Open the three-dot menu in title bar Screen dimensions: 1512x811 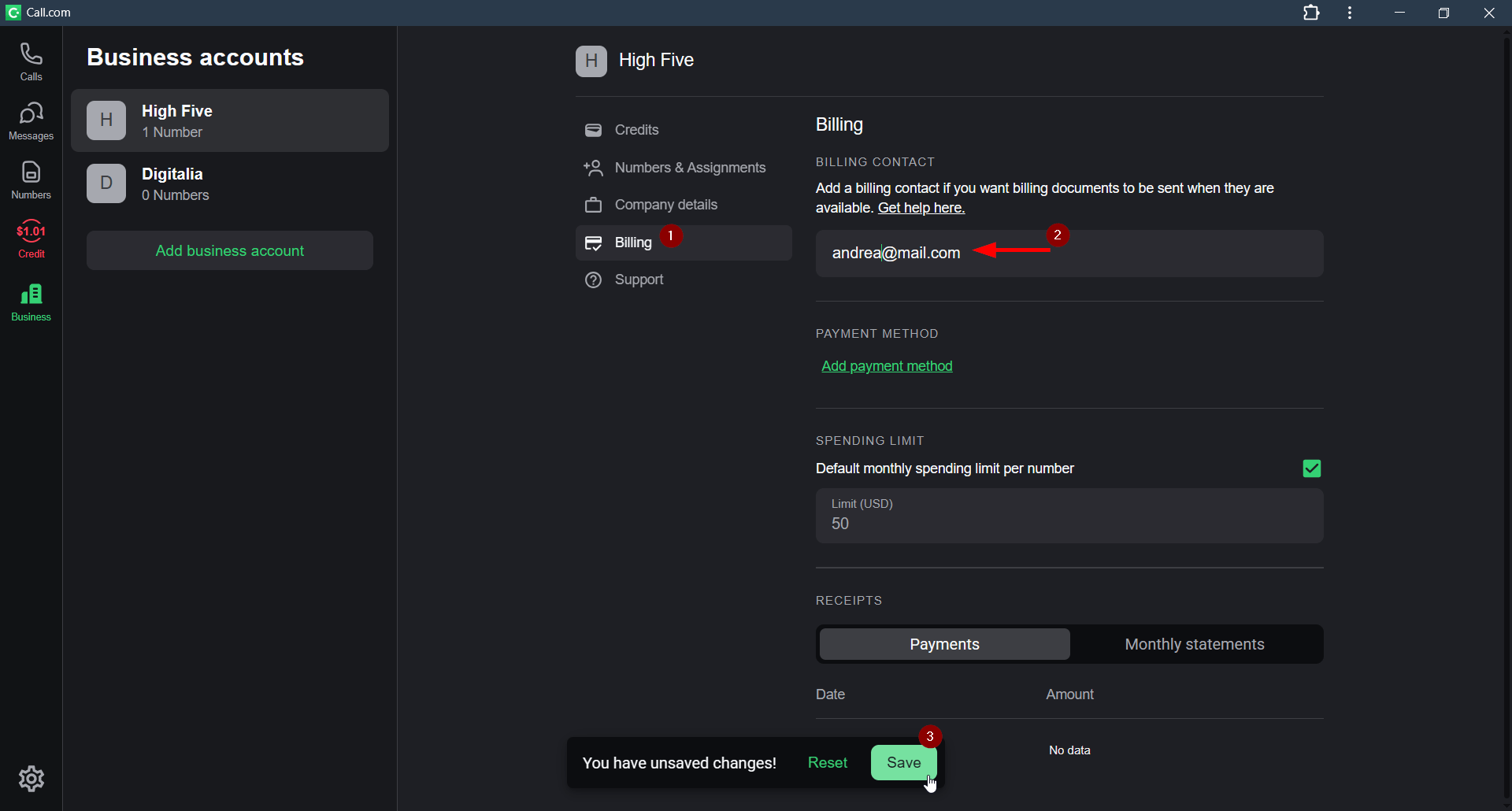1350,13
